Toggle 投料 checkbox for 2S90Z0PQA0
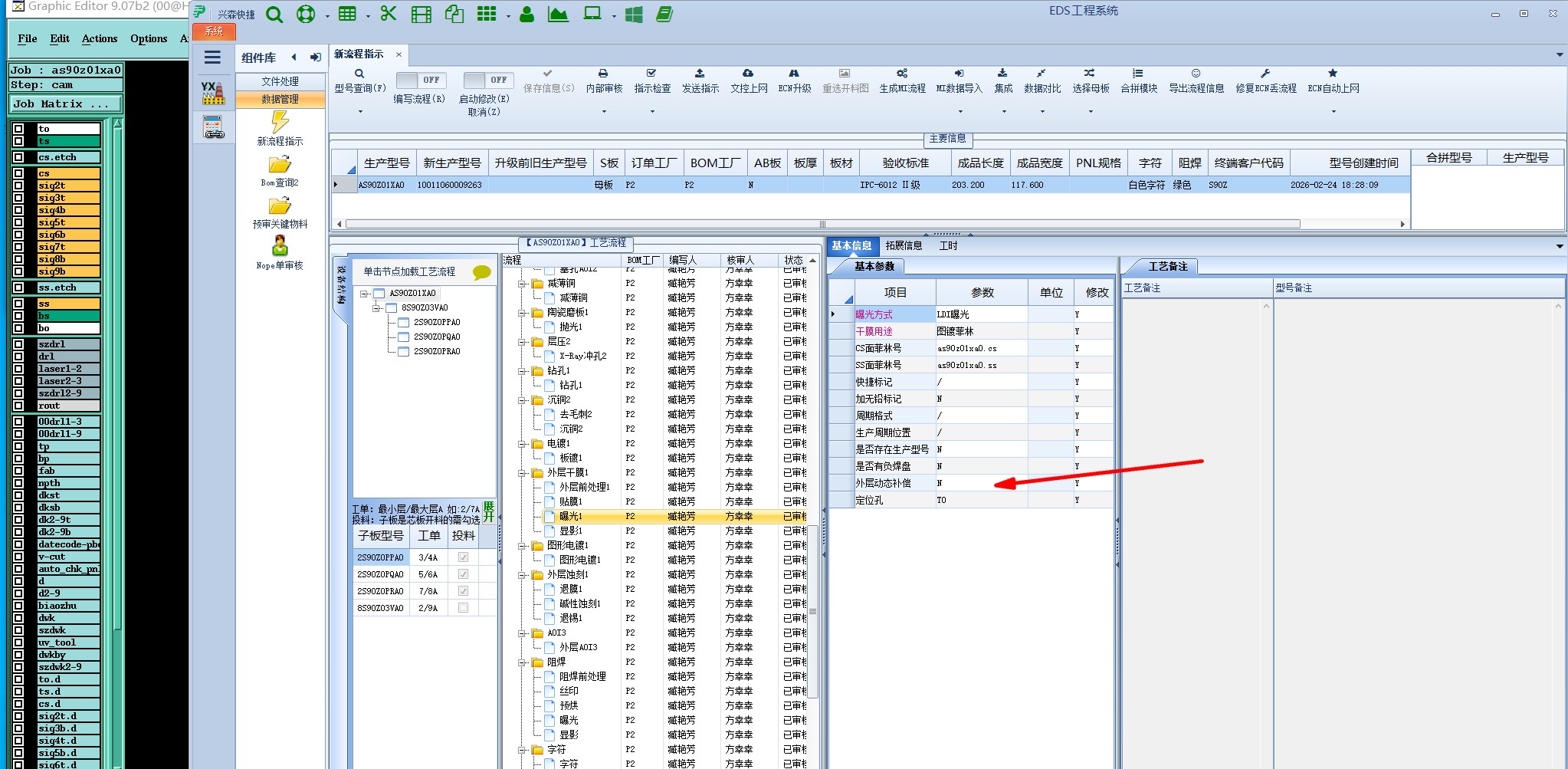The height and width of the screenshot is (769, 1568). pyautogui.click(x=463, y=574)
